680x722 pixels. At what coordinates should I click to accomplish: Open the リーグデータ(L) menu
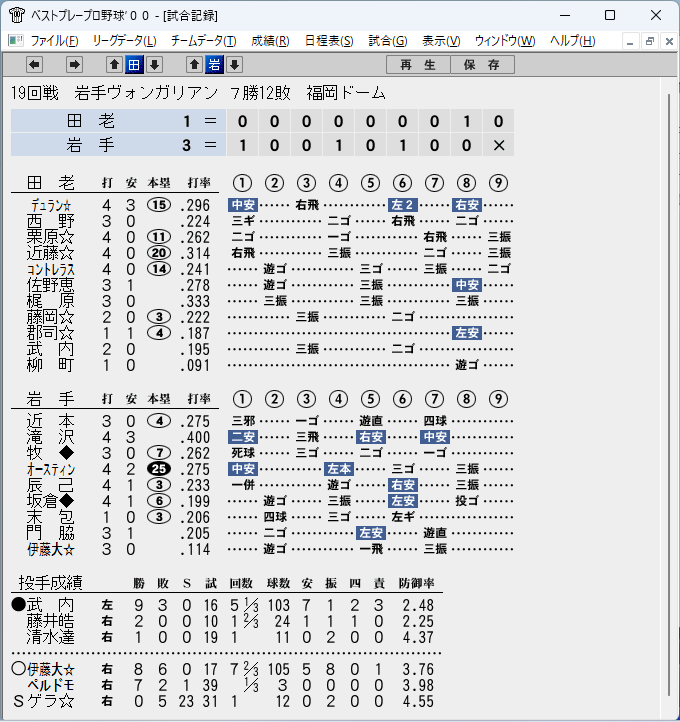(125, 41)
